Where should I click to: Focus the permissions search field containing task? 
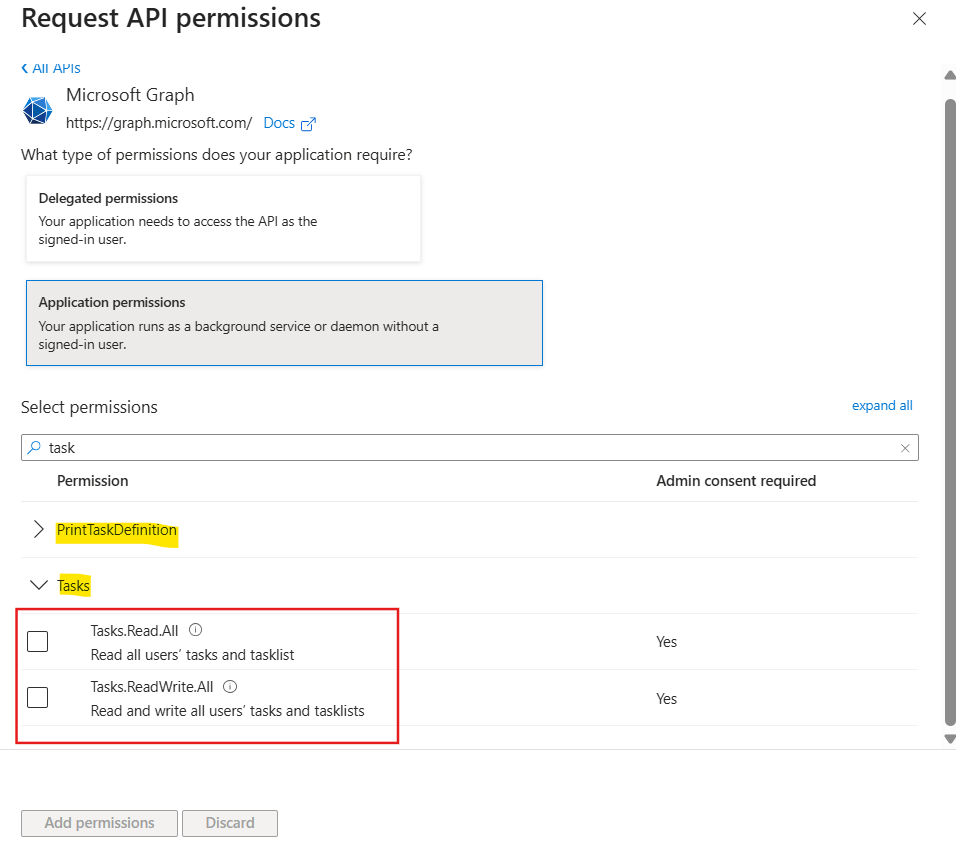point(469,447)
